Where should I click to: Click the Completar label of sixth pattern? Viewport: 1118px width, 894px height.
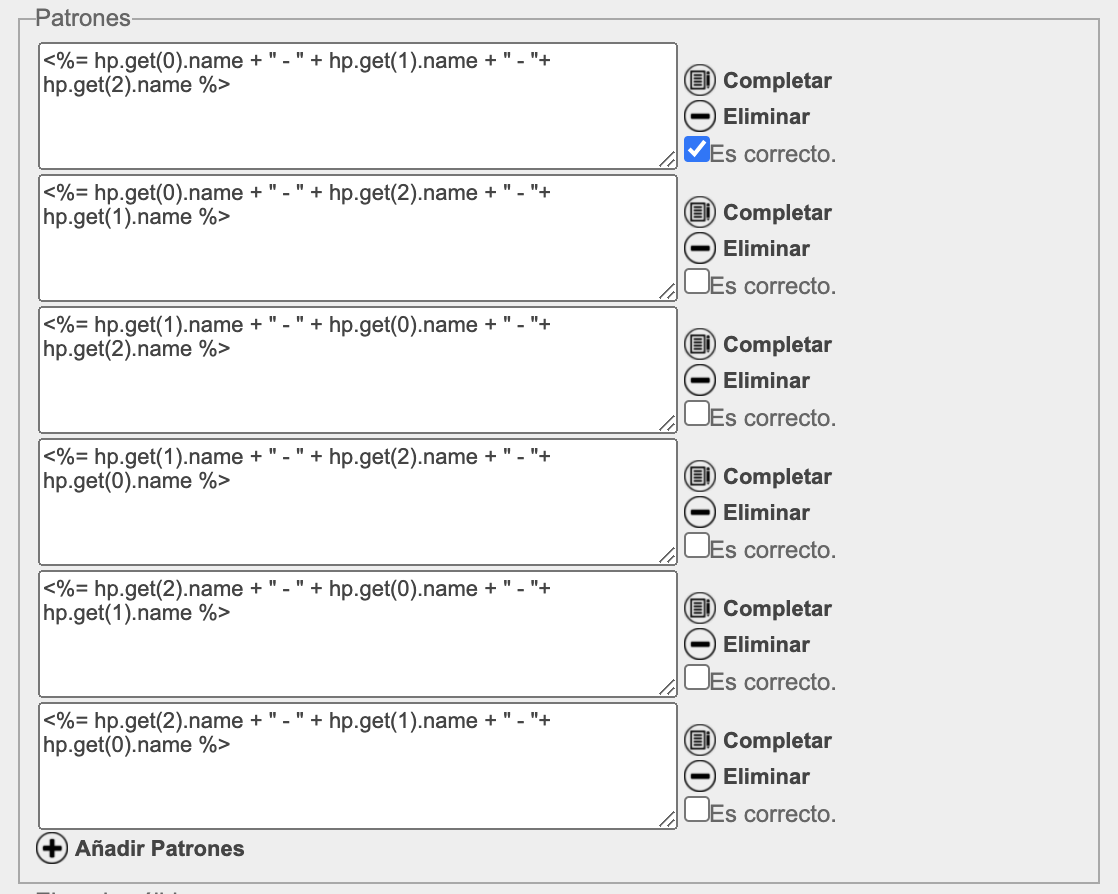tap(777, 740)
